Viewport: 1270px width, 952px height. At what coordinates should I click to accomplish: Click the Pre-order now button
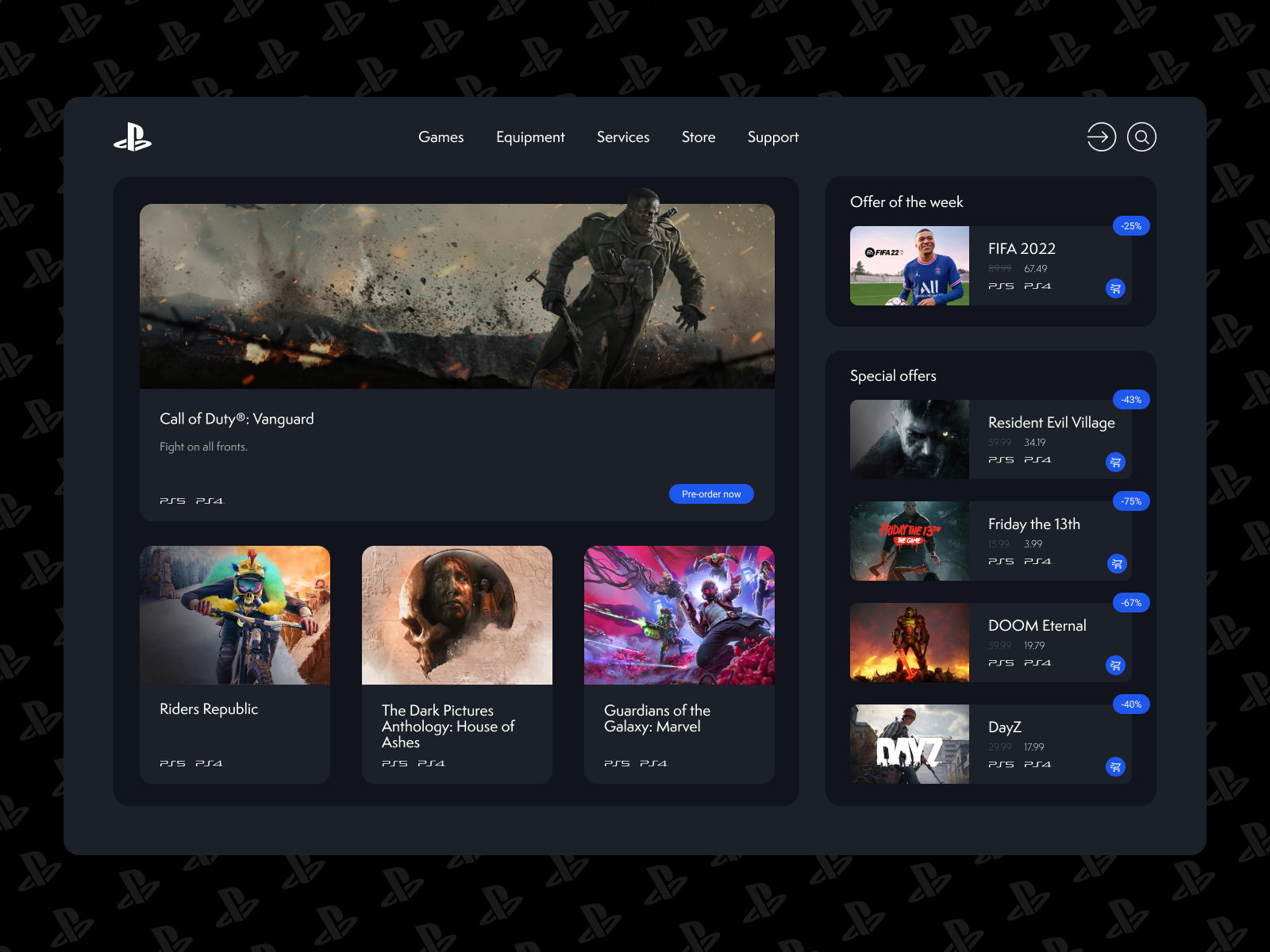[x=711, y=494]
